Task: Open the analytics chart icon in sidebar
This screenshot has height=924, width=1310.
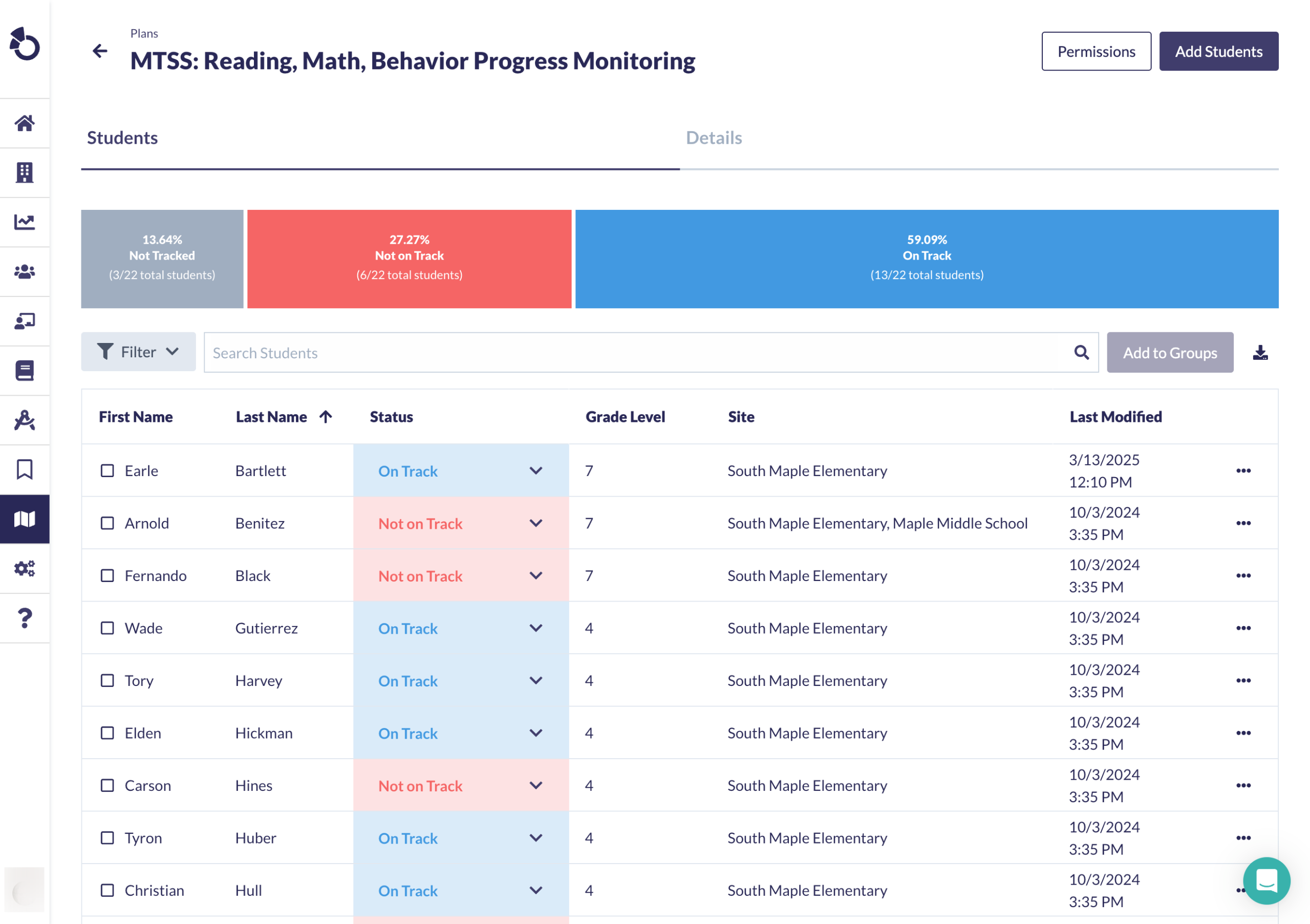Action: (25, 222)
